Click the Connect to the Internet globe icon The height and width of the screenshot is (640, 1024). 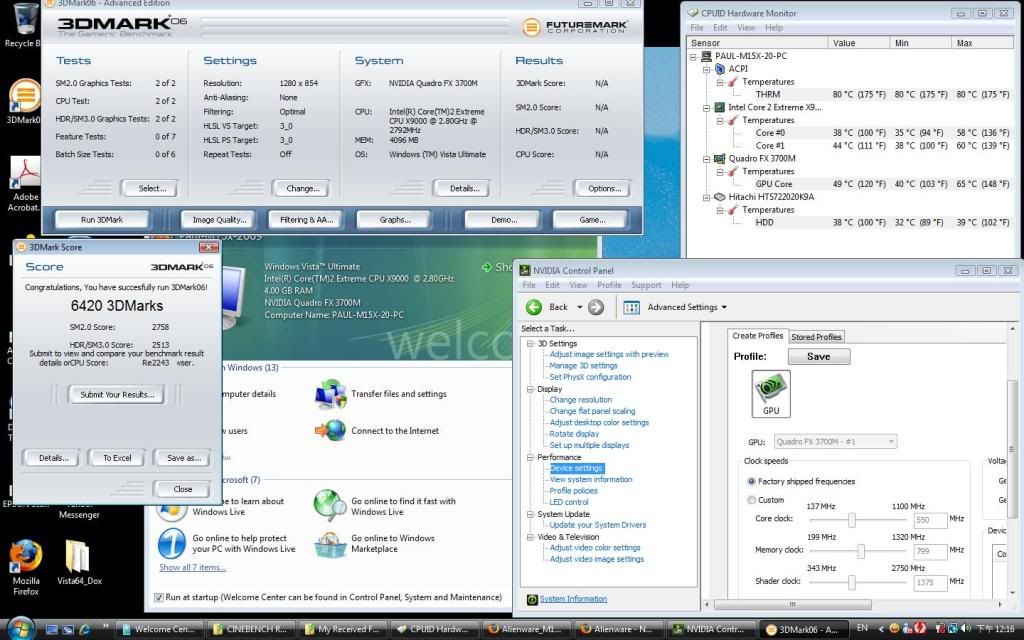(x=330, y=430)
